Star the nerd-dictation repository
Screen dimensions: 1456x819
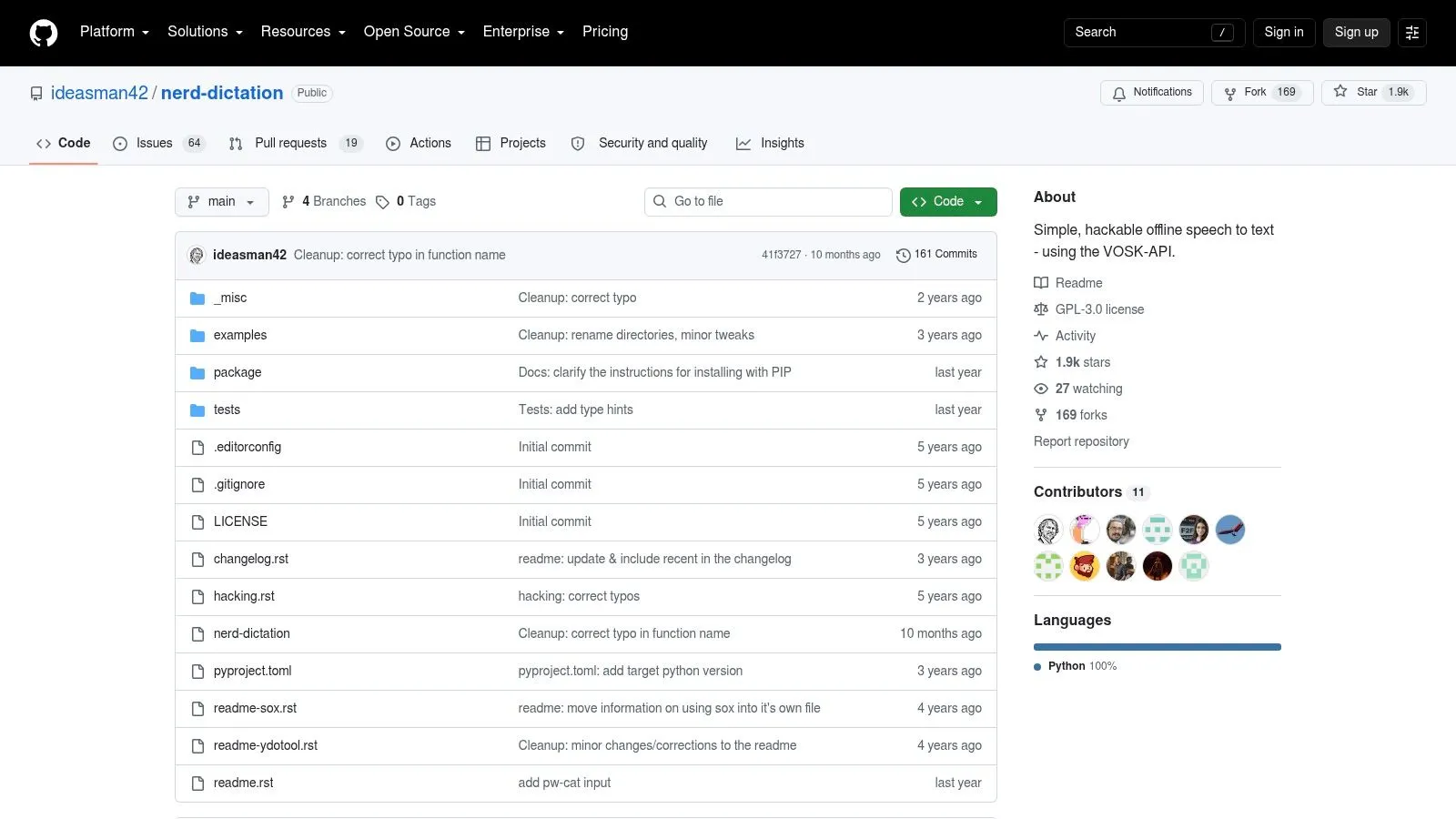(x=1373, y=93)
